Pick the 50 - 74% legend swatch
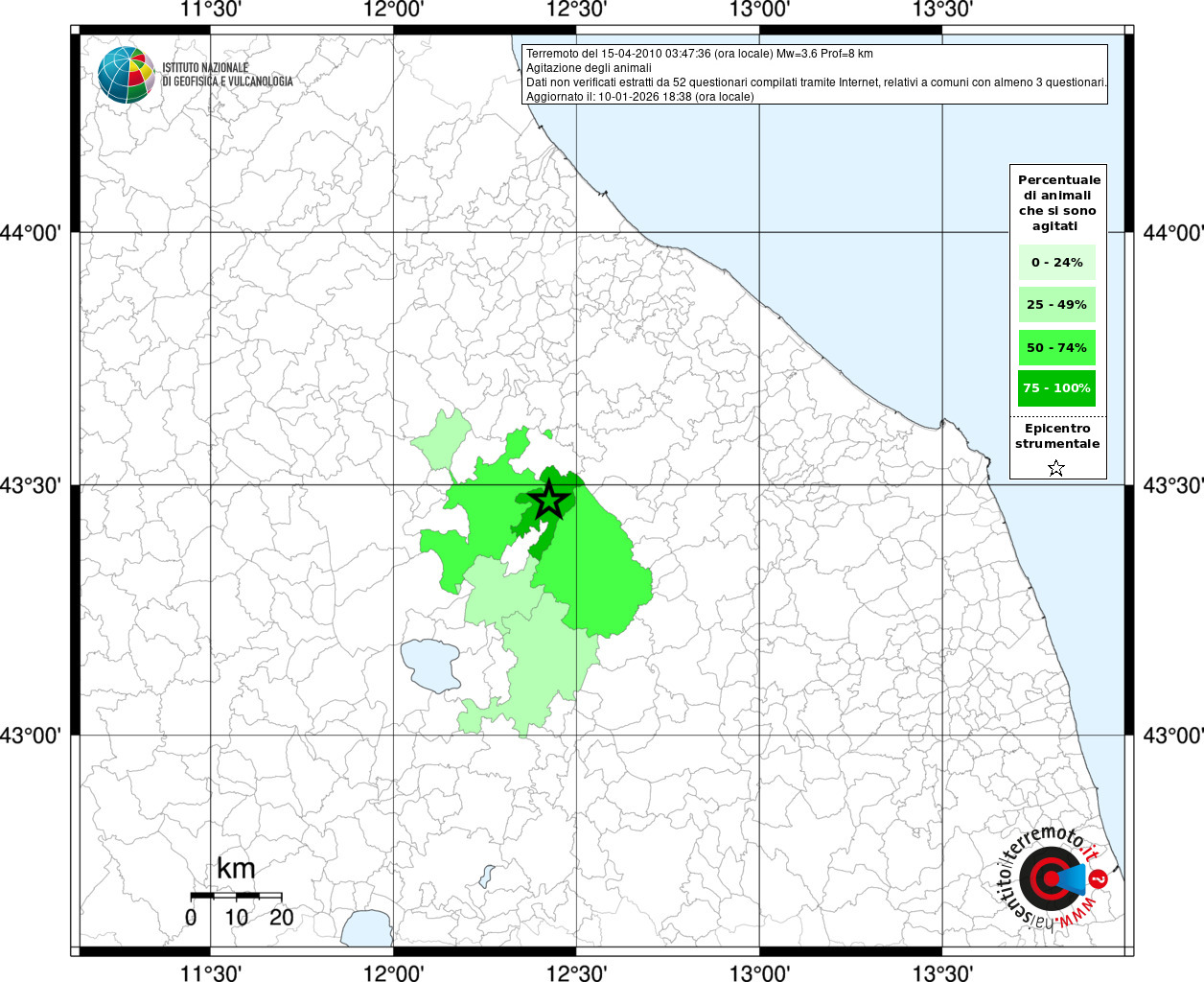1204x982 pixels. 1056,347
